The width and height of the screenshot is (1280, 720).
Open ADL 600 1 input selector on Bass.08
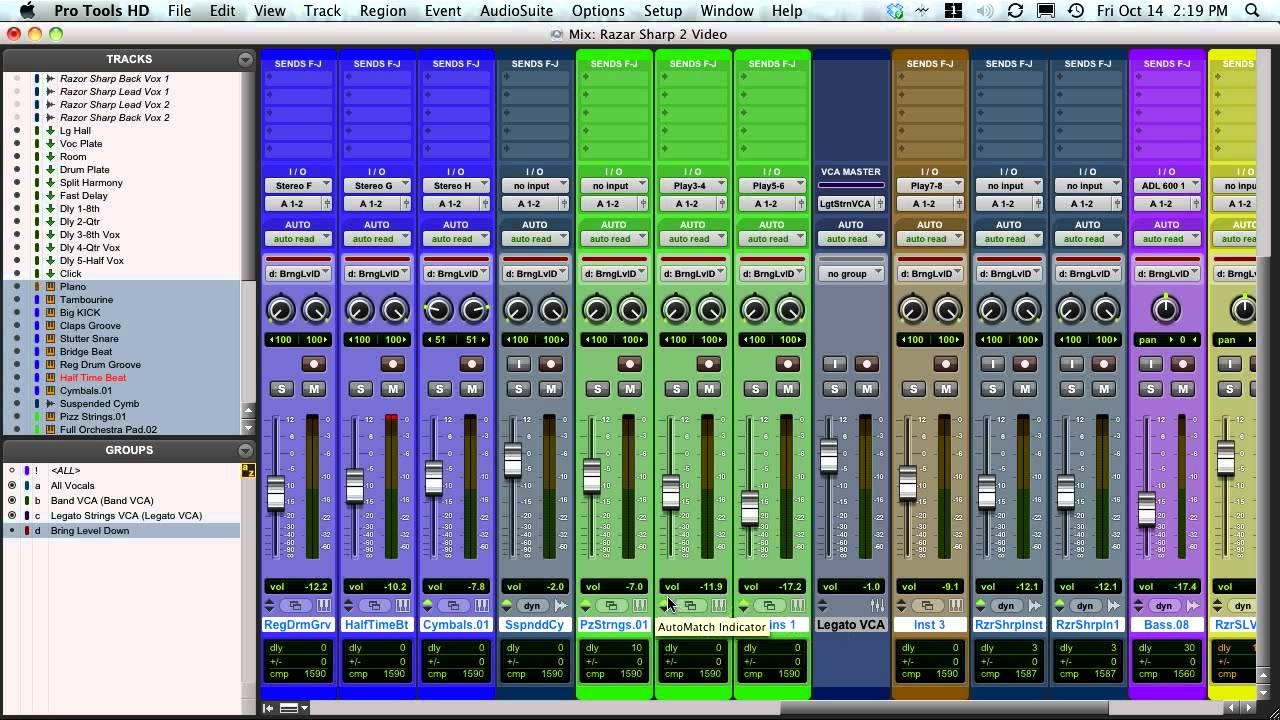1167,186
